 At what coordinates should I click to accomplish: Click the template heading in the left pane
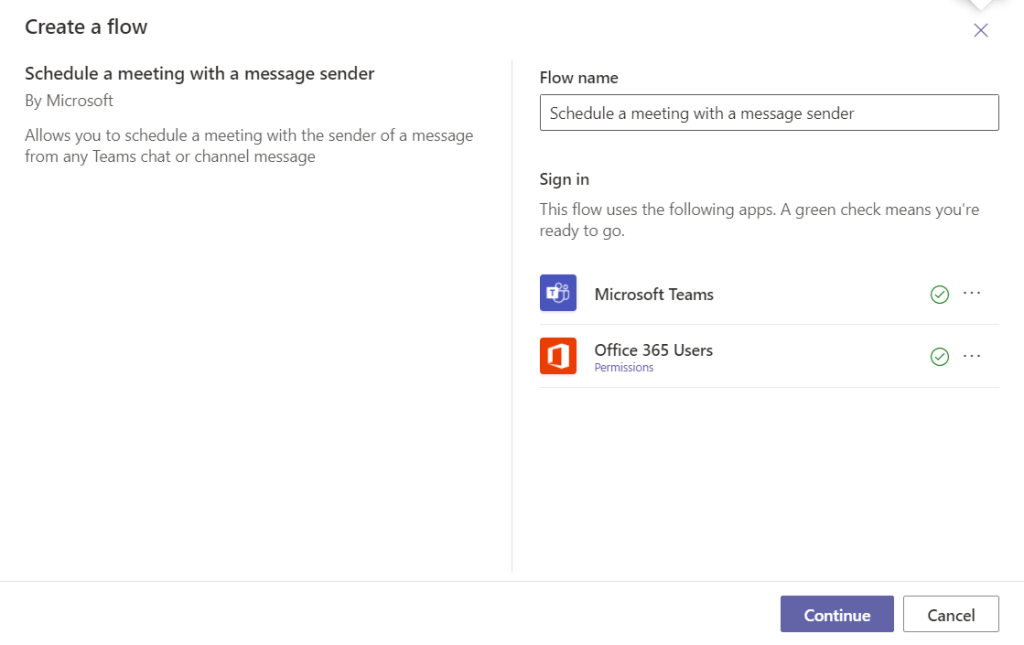pyautogui.click(x=199, y=73)
